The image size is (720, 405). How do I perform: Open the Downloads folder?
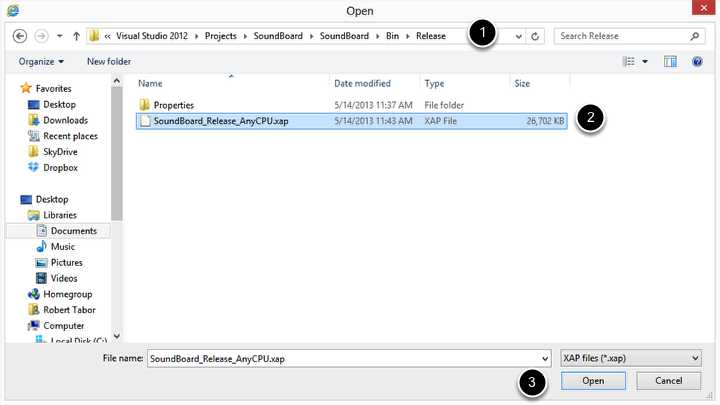pyautogui.click(x=65, y=120)
